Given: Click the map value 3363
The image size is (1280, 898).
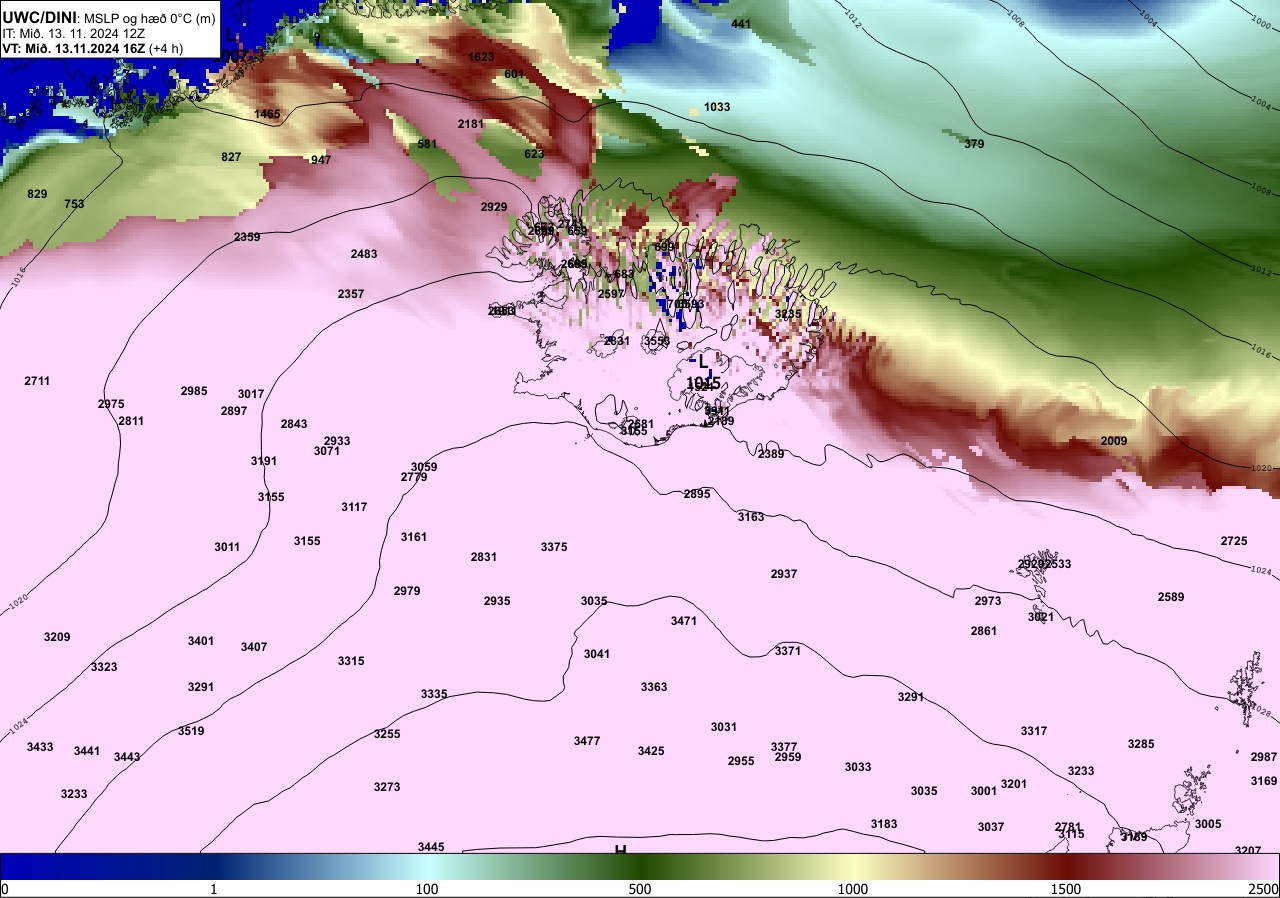Looking at the screenshot, I should 654,687.
